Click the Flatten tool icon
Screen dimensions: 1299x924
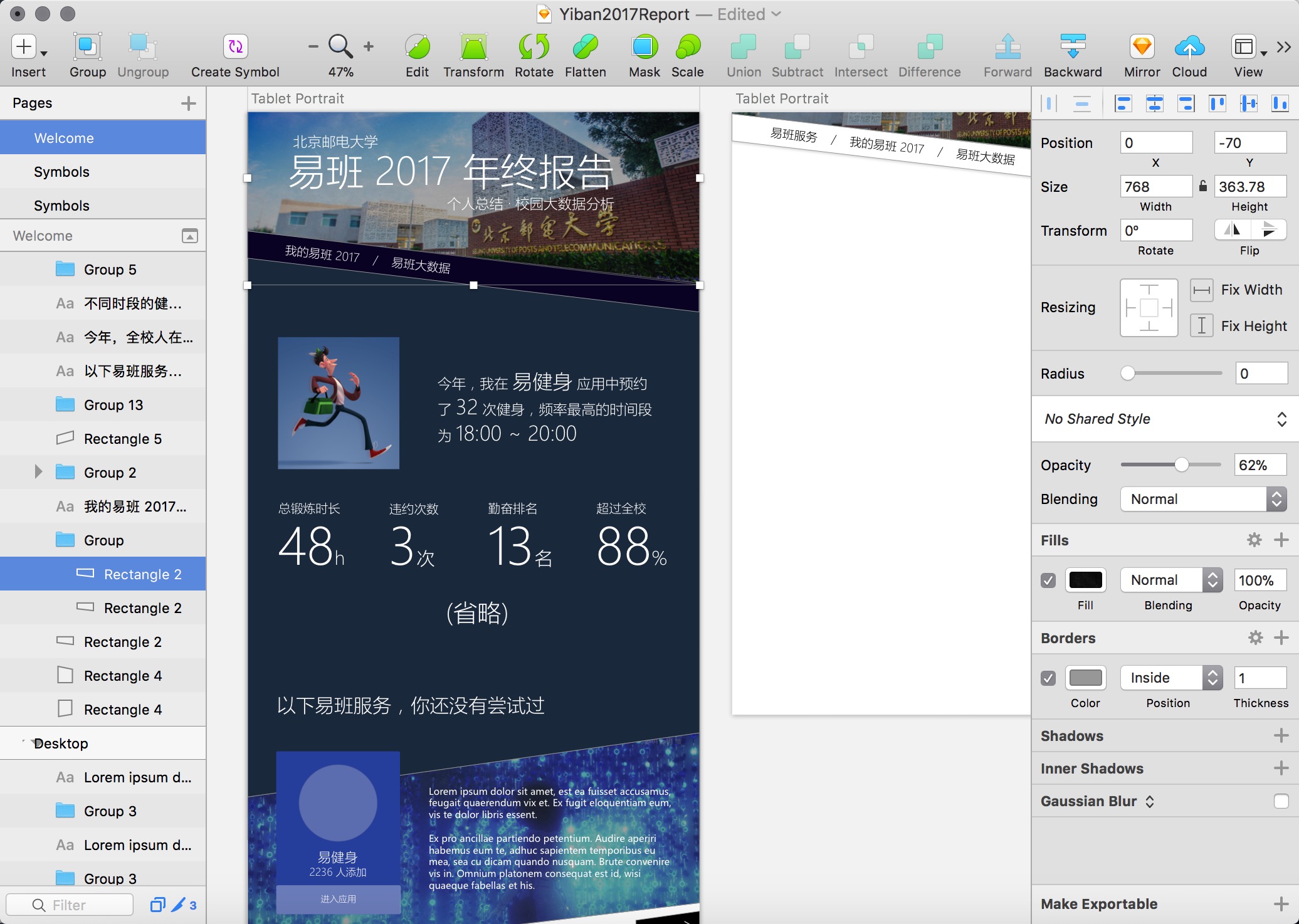coord(585,46)
